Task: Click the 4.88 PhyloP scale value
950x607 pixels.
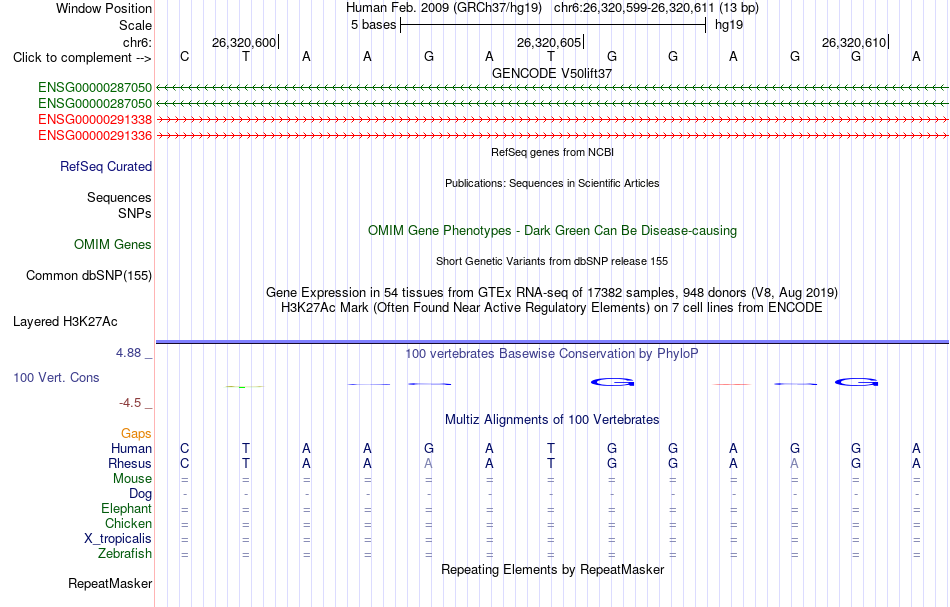Action: (x=128, y=353)
